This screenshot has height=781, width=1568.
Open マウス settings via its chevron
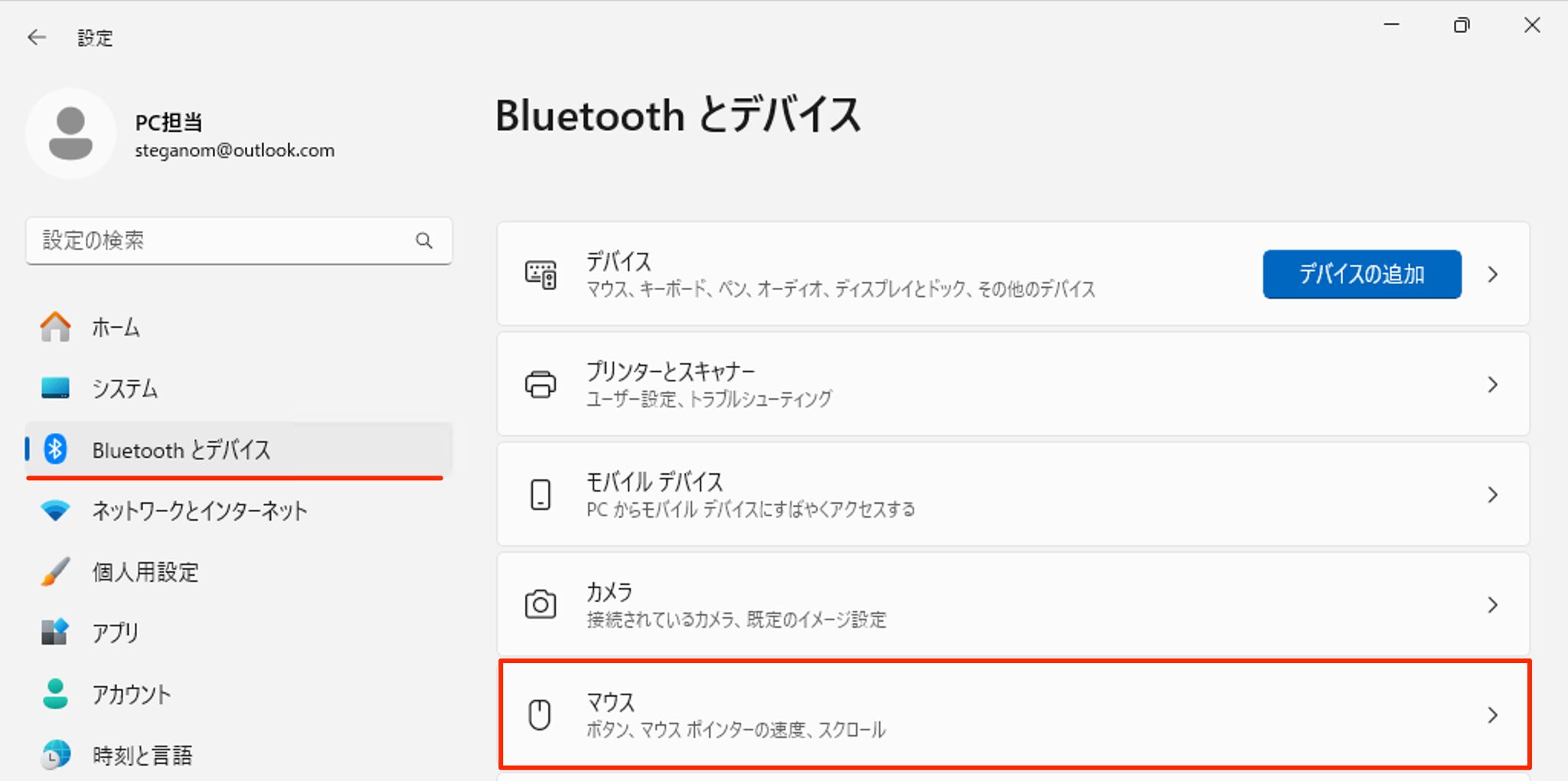click(1492, 714)
